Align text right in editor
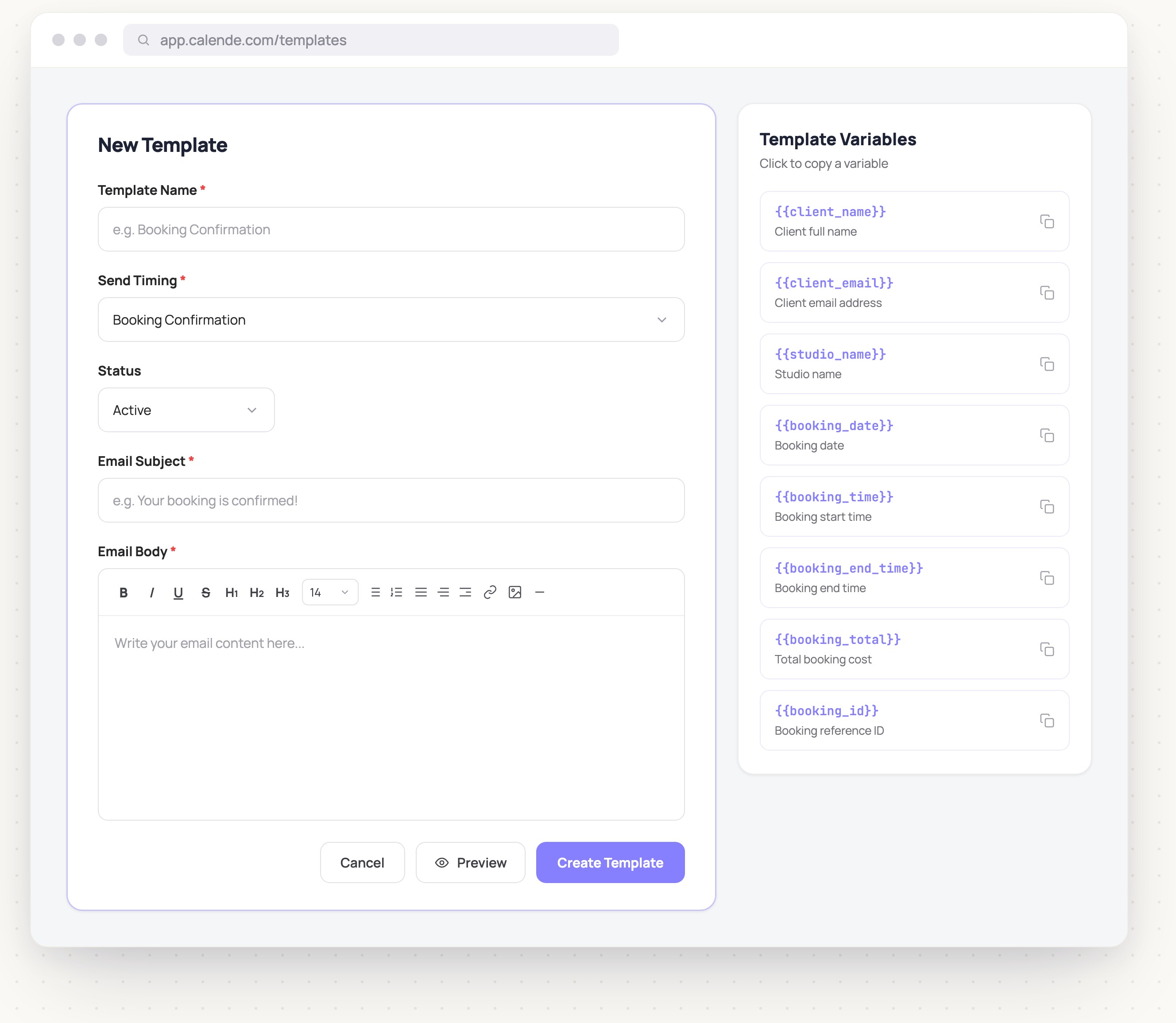Viewport: 1176px width, 1023px height. [x=465, y=593]
